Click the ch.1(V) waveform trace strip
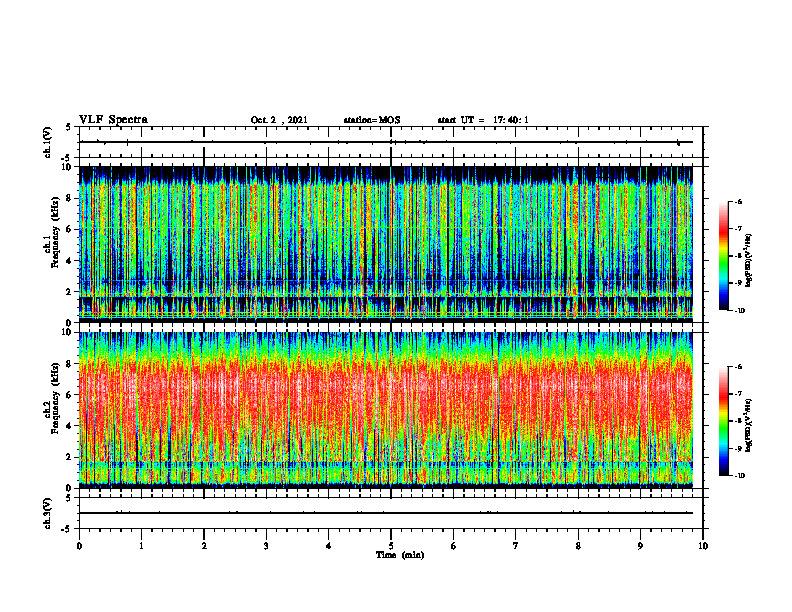Viewport: 792px width, 612px height. [386, 142]
